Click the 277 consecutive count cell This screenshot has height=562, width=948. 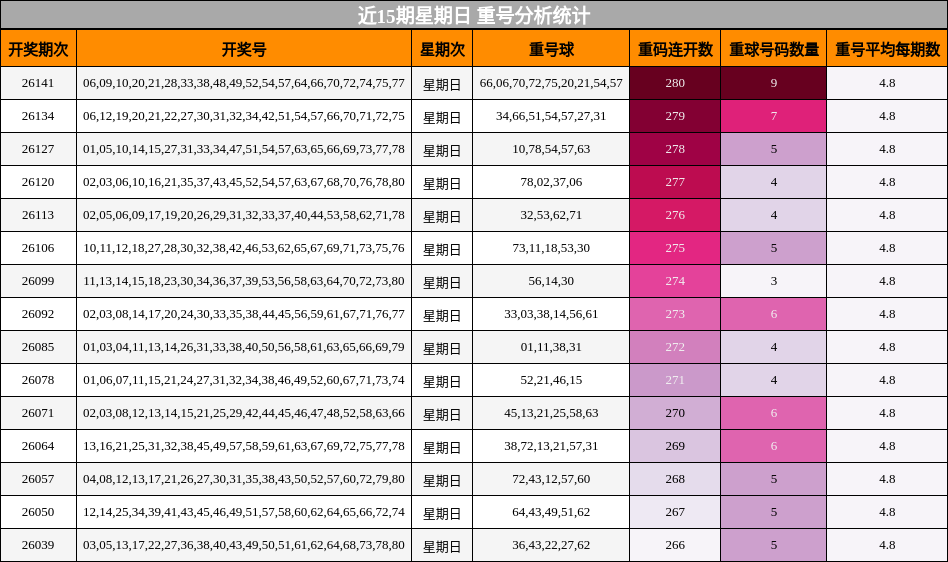675,182
